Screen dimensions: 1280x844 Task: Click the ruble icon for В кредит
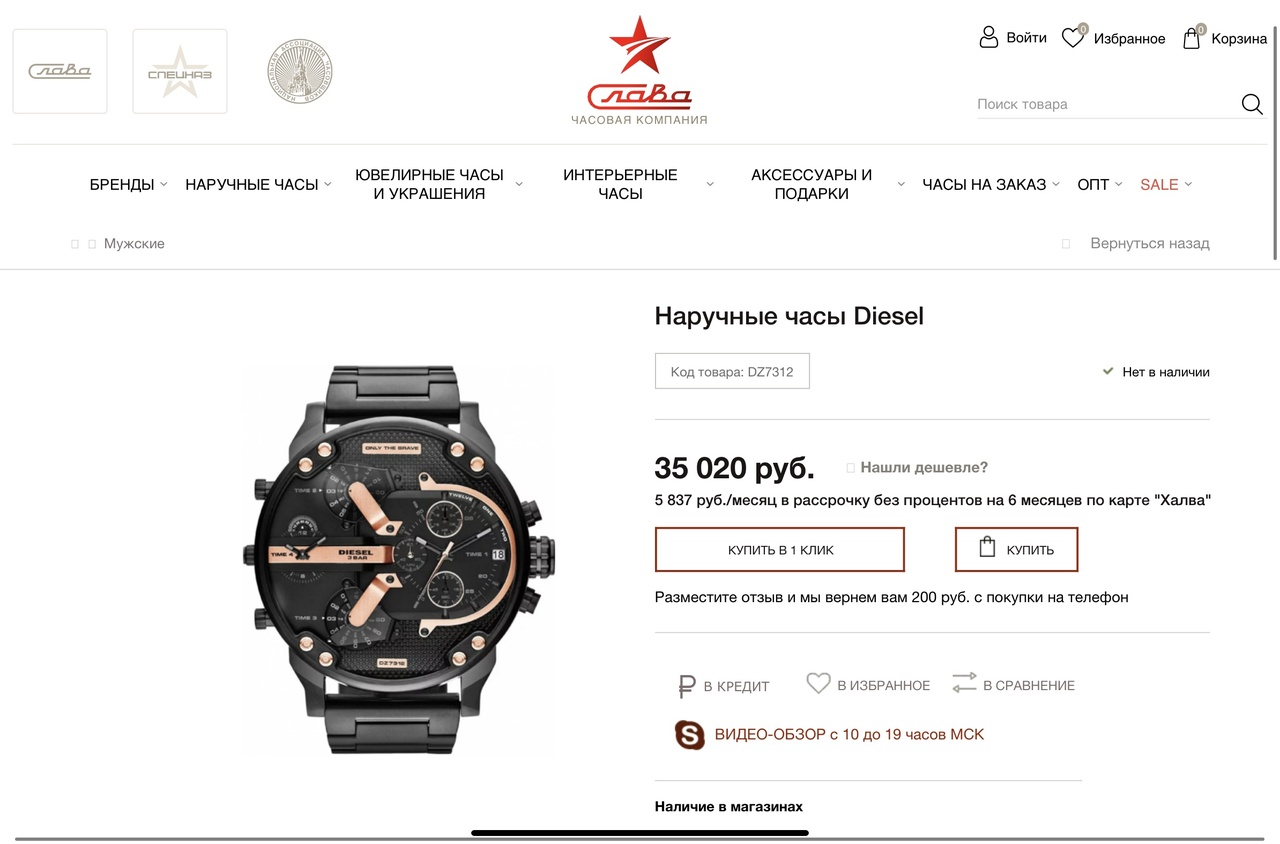686,686
